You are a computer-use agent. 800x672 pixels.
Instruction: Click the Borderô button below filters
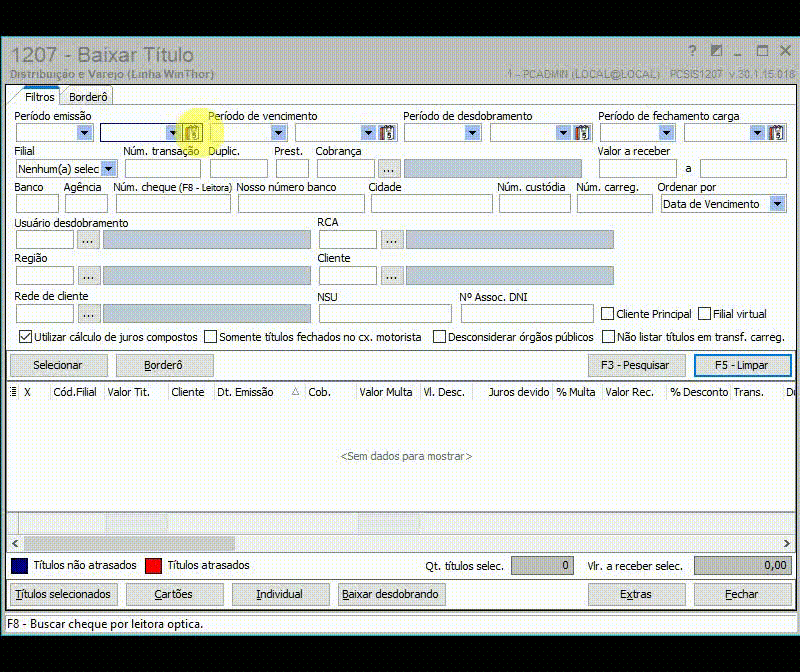click(164, 365)
